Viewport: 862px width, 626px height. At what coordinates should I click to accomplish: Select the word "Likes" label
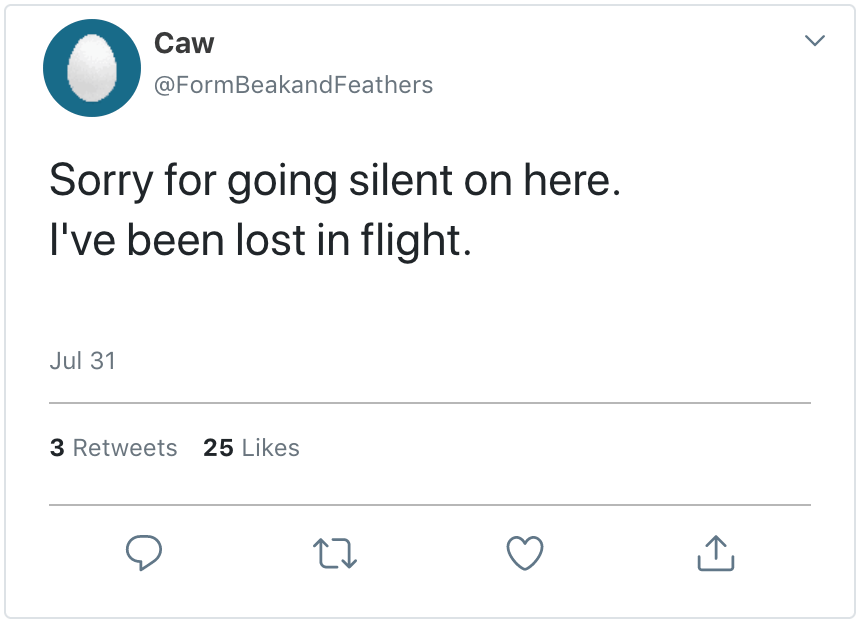point(270,448)
